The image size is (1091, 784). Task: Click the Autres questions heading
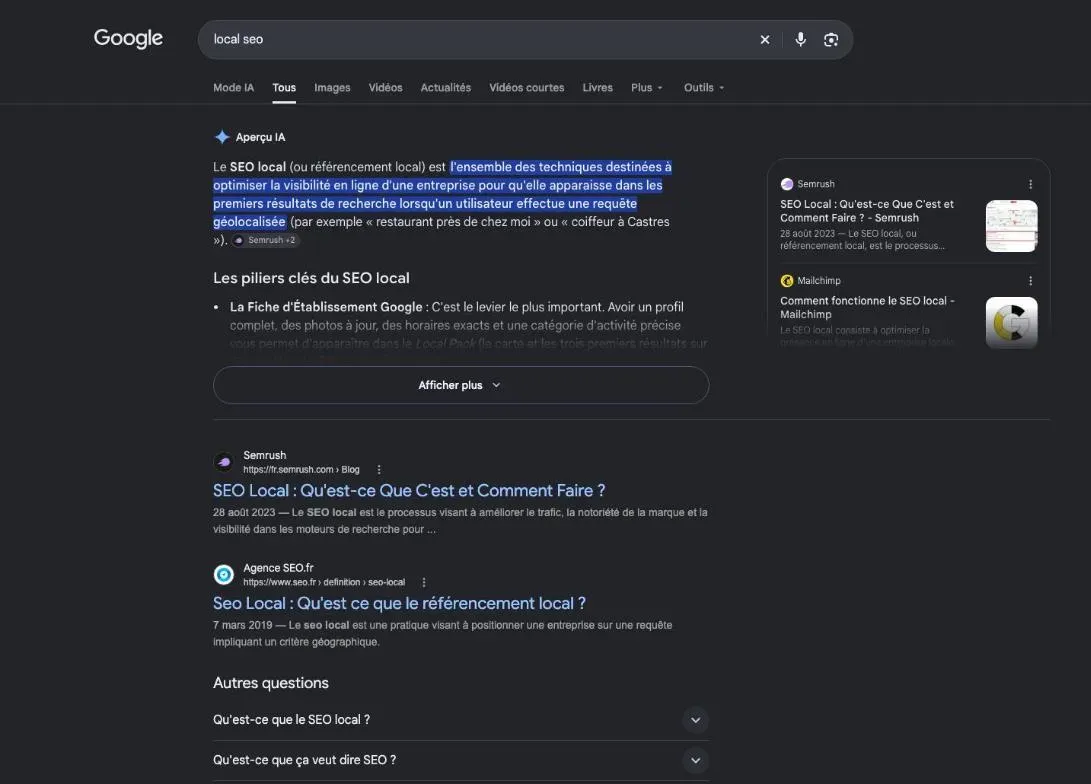coord(271,683)
